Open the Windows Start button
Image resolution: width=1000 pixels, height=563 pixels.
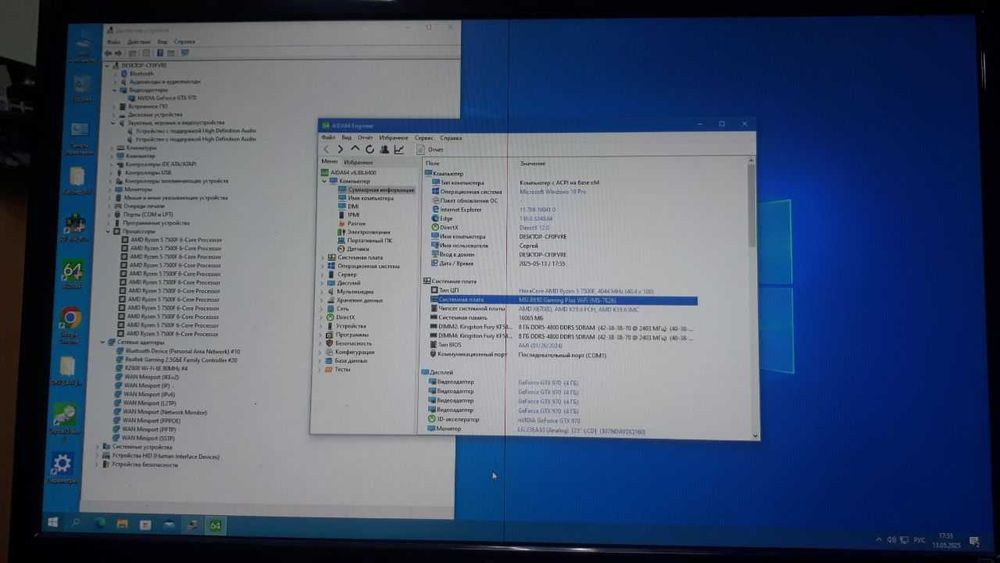coord(54,523)
